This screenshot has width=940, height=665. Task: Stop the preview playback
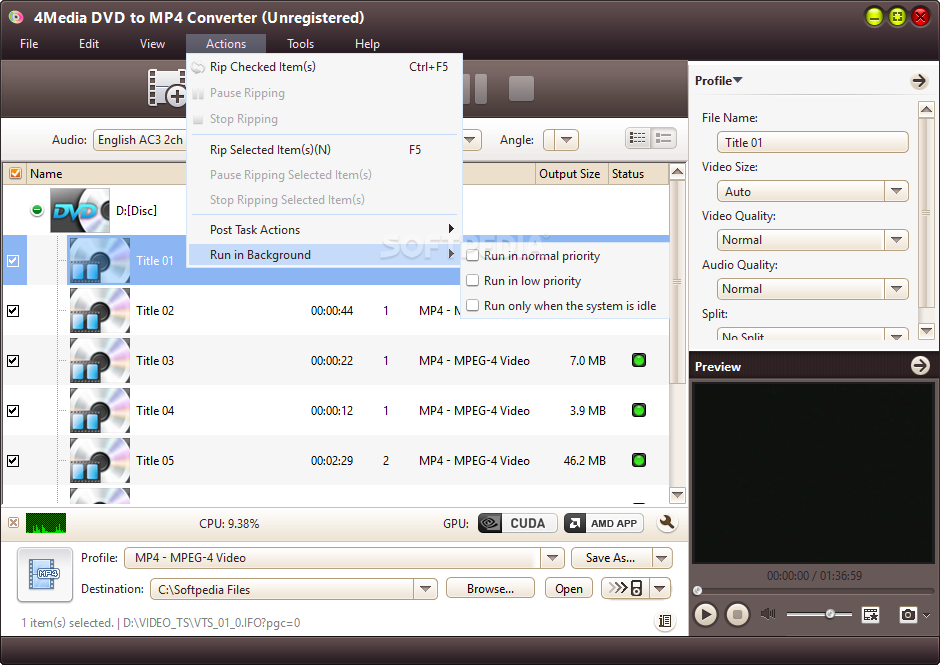tap(737, 615)
